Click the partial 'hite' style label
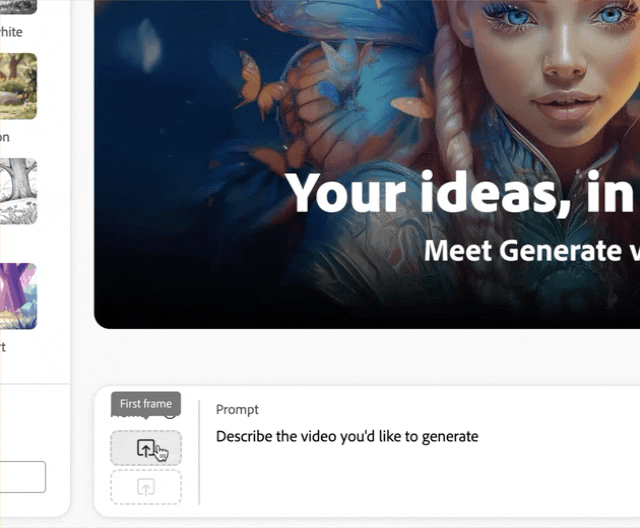640x528 pixels. click(x=11, y=32)
